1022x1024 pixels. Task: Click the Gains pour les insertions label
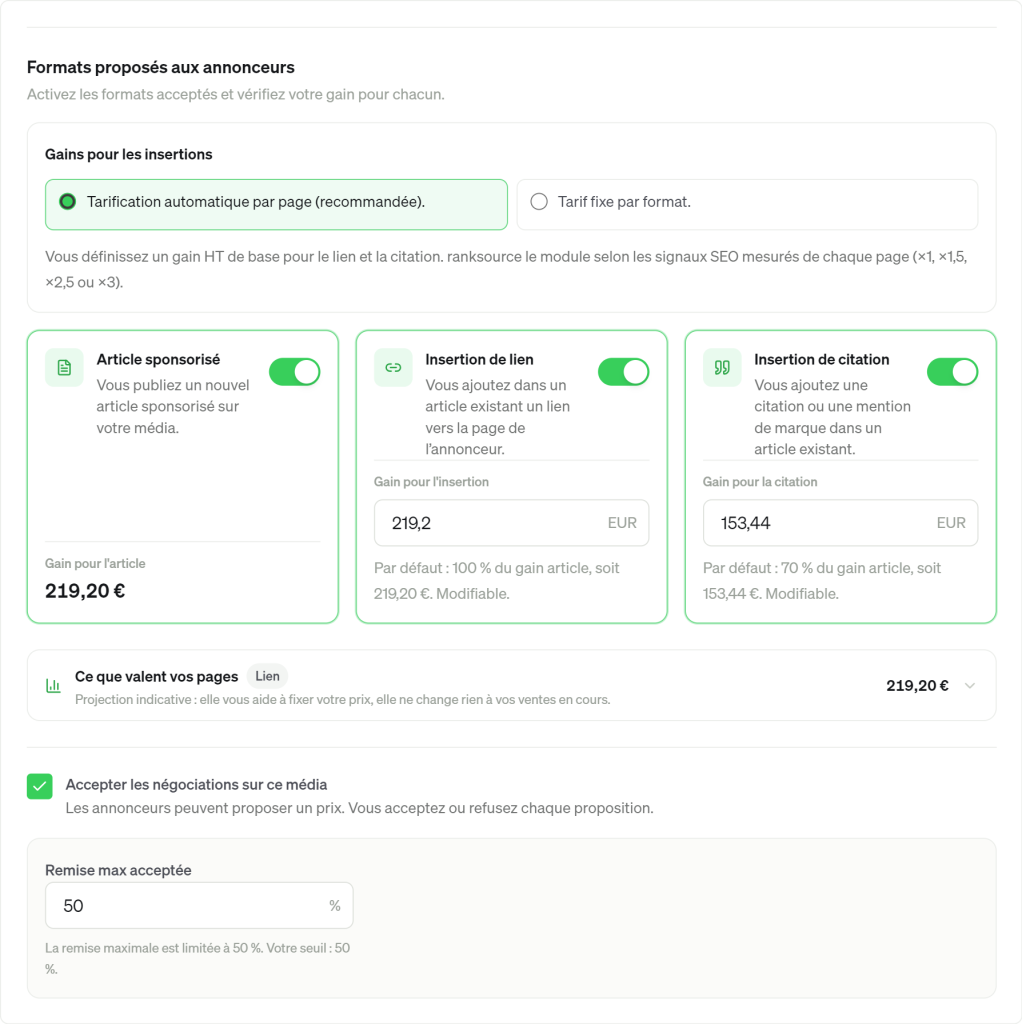tap(129, 154)
